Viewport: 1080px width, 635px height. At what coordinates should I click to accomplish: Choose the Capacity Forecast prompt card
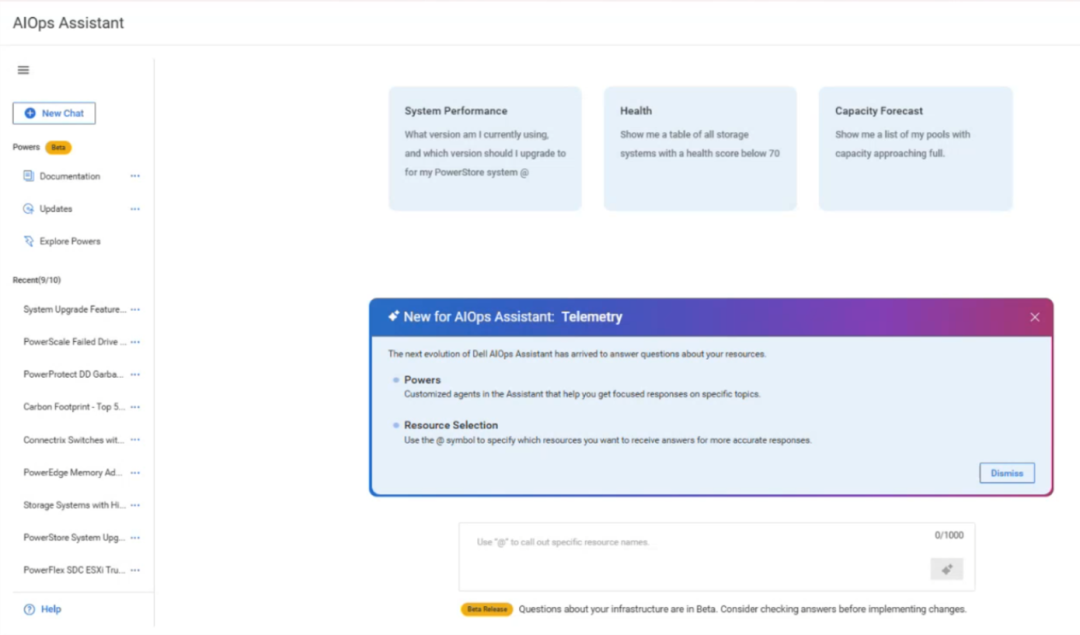pyautogui.click(x=915, y=148)
